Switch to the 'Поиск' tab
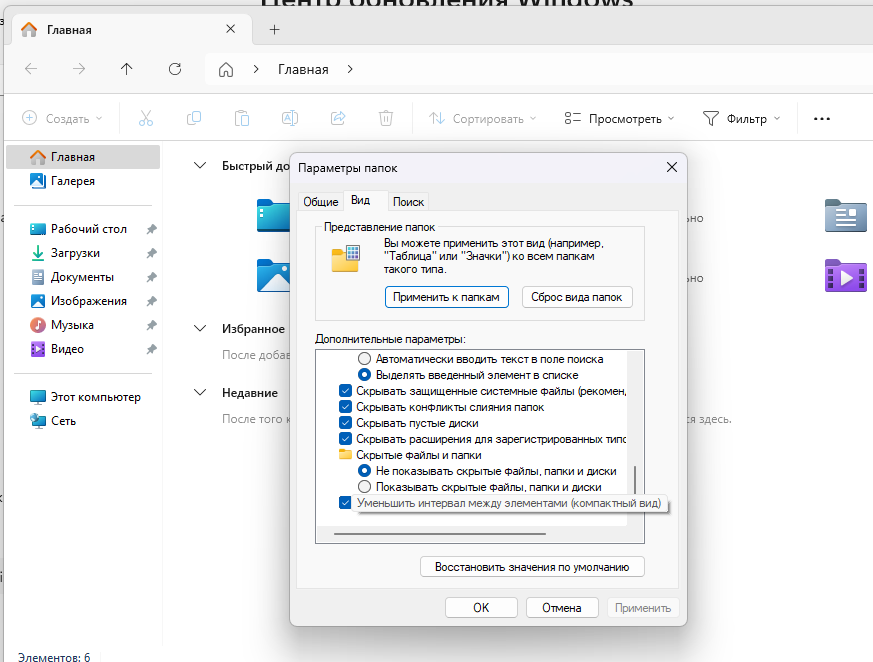Screen dimensions: 873x662 [408, 201]
